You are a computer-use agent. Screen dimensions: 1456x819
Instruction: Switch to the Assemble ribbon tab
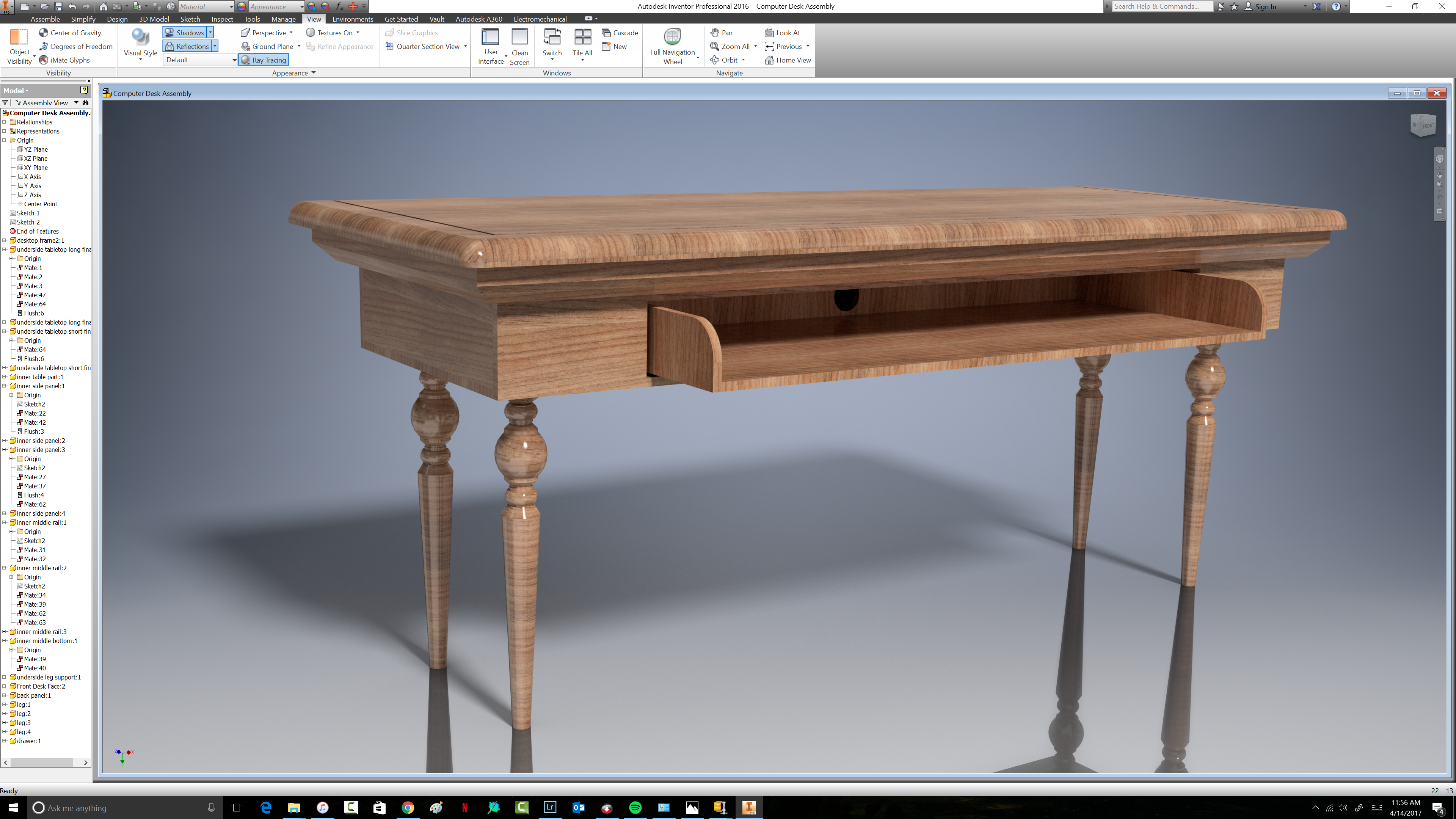[x=45, y=19]
